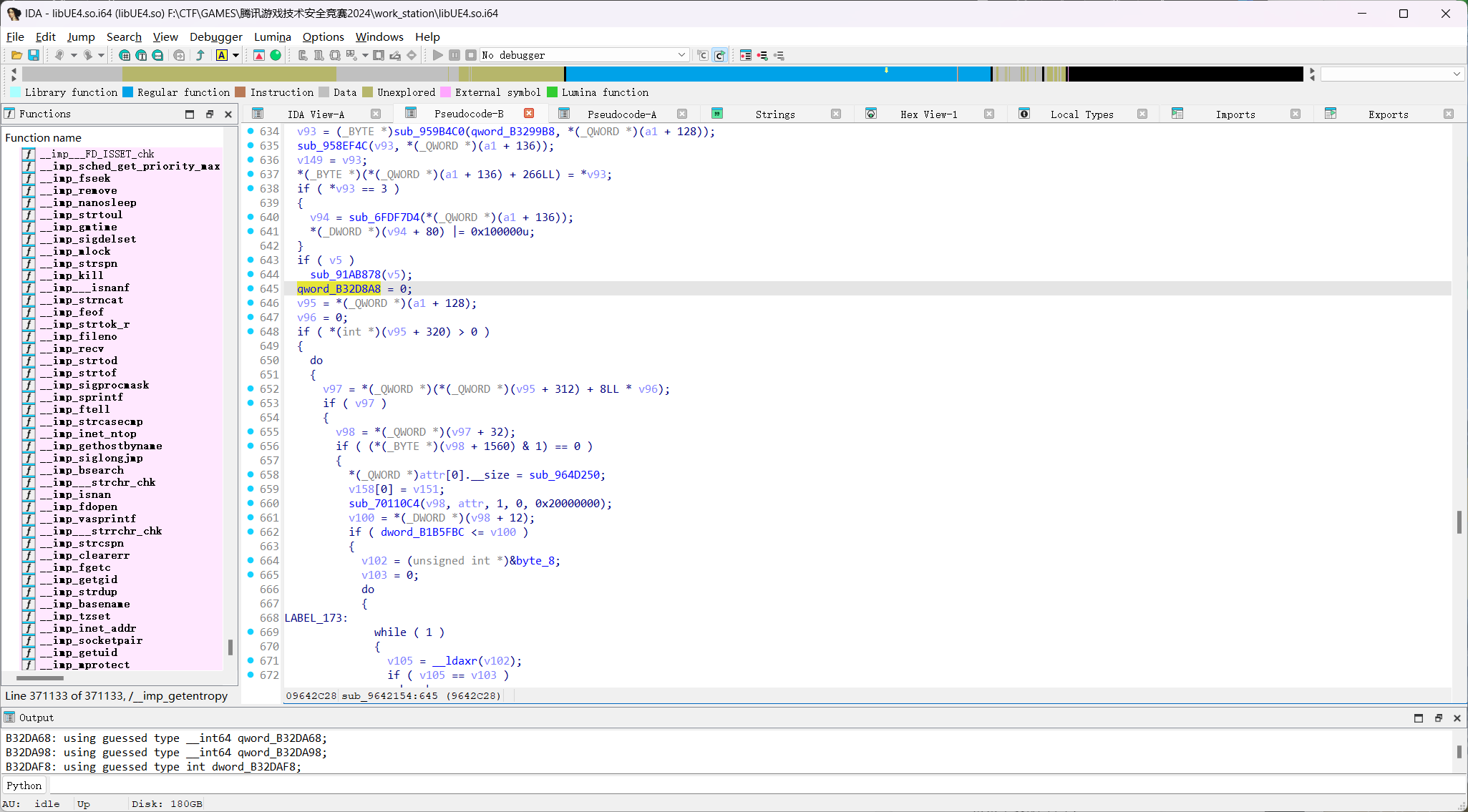Switch to the Exports tab
This screenshot has height=812, width=1468.
point(1388,114)
